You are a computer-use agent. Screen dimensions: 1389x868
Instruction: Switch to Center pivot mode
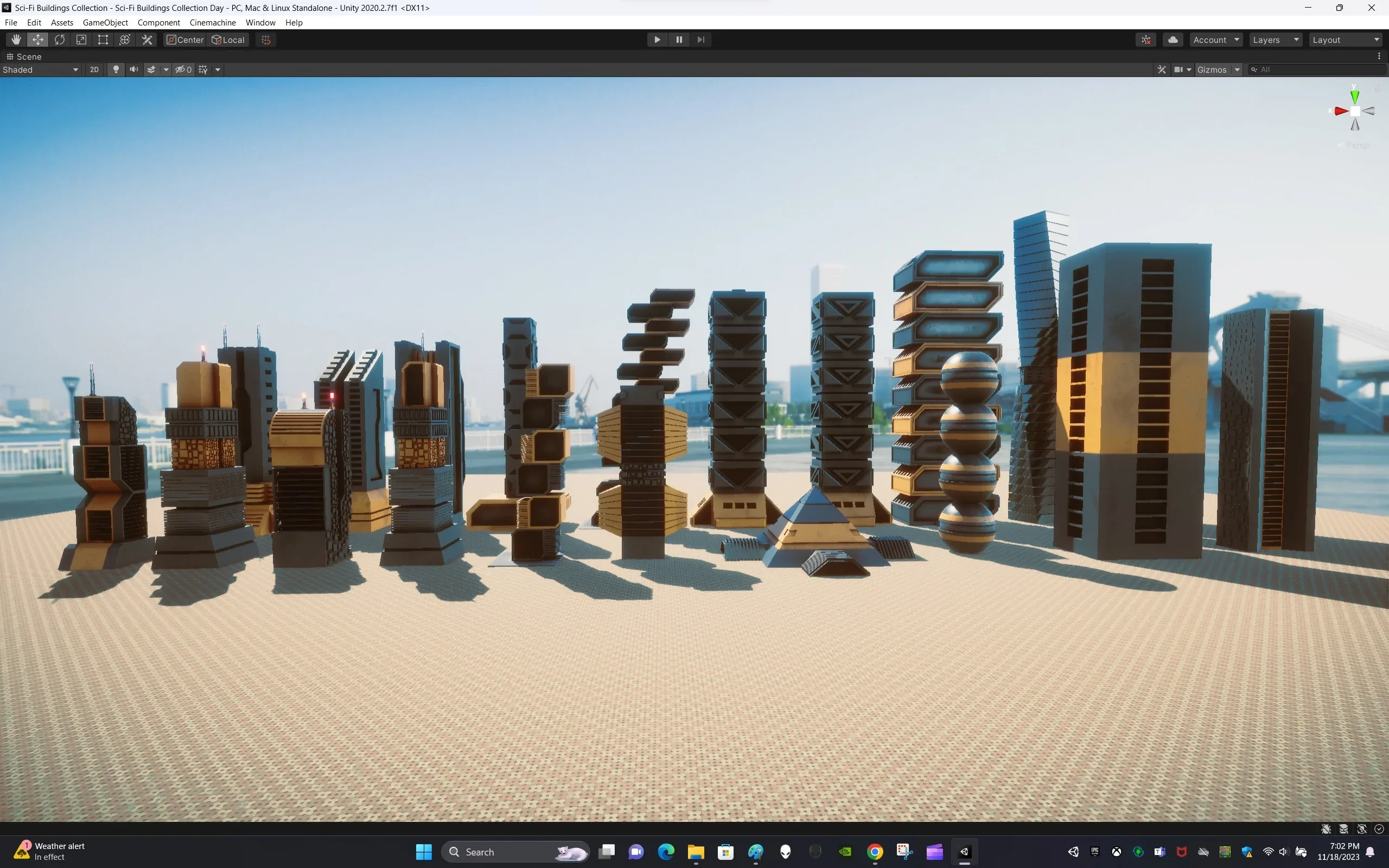point(184,39)
